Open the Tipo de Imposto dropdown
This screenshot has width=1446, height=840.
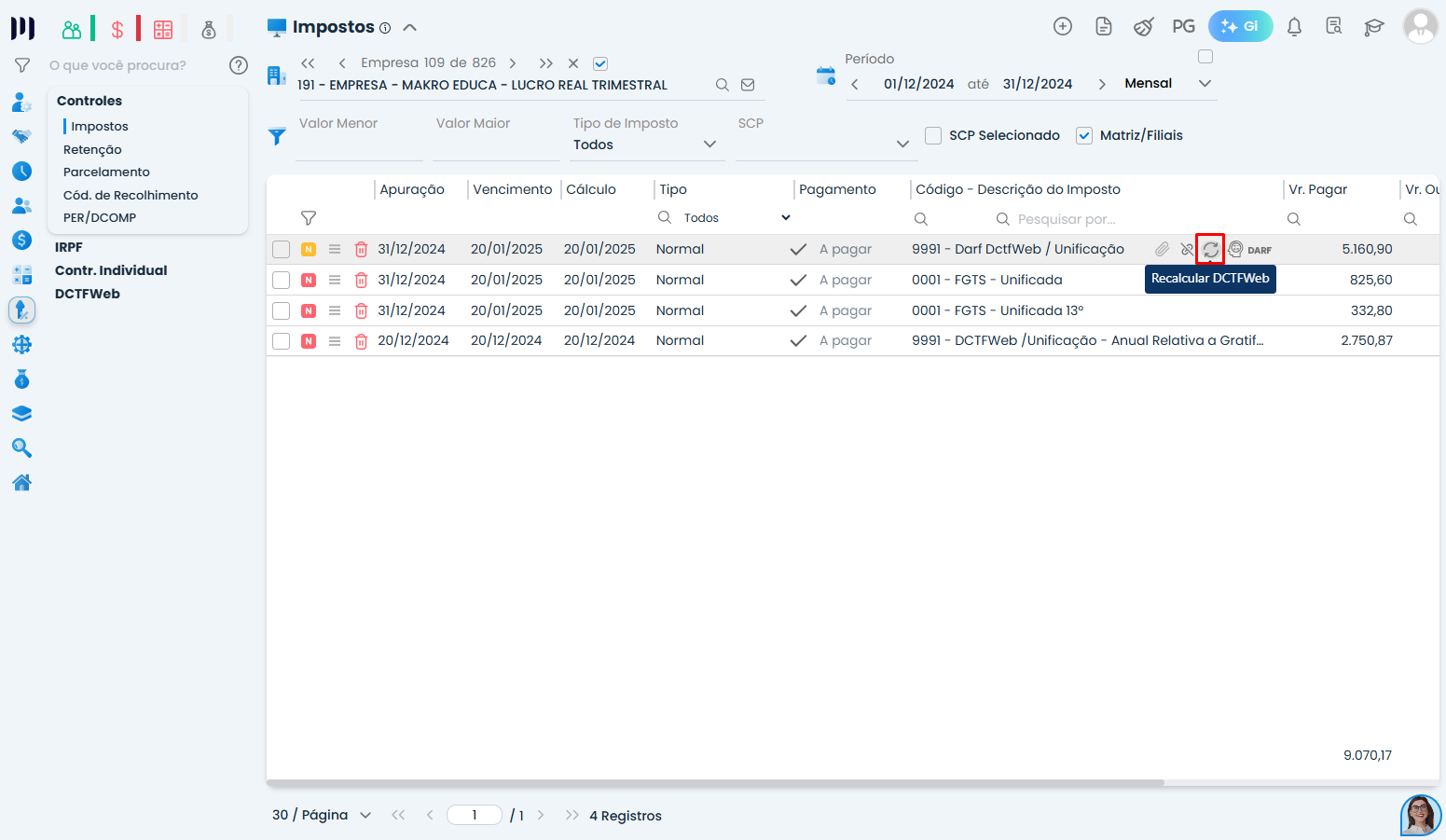click(645, 145)
